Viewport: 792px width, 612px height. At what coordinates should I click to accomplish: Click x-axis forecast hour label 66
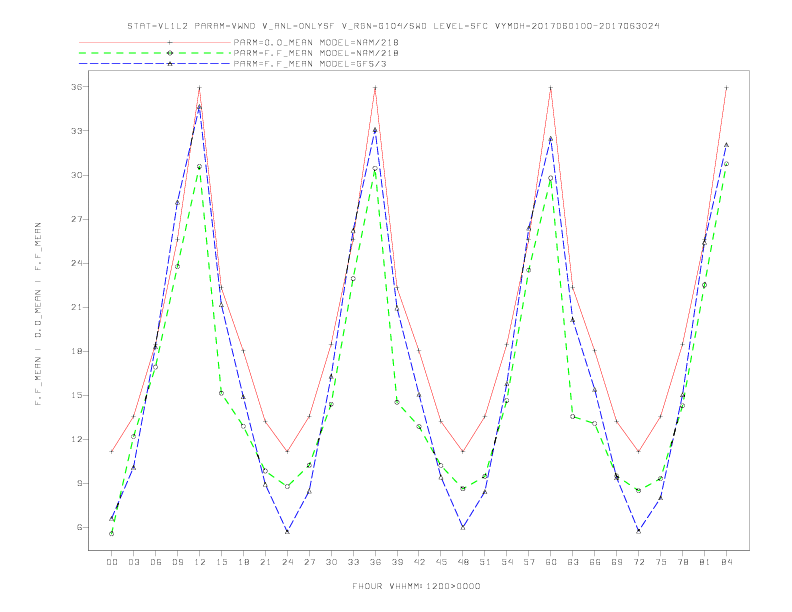(595, 562)
